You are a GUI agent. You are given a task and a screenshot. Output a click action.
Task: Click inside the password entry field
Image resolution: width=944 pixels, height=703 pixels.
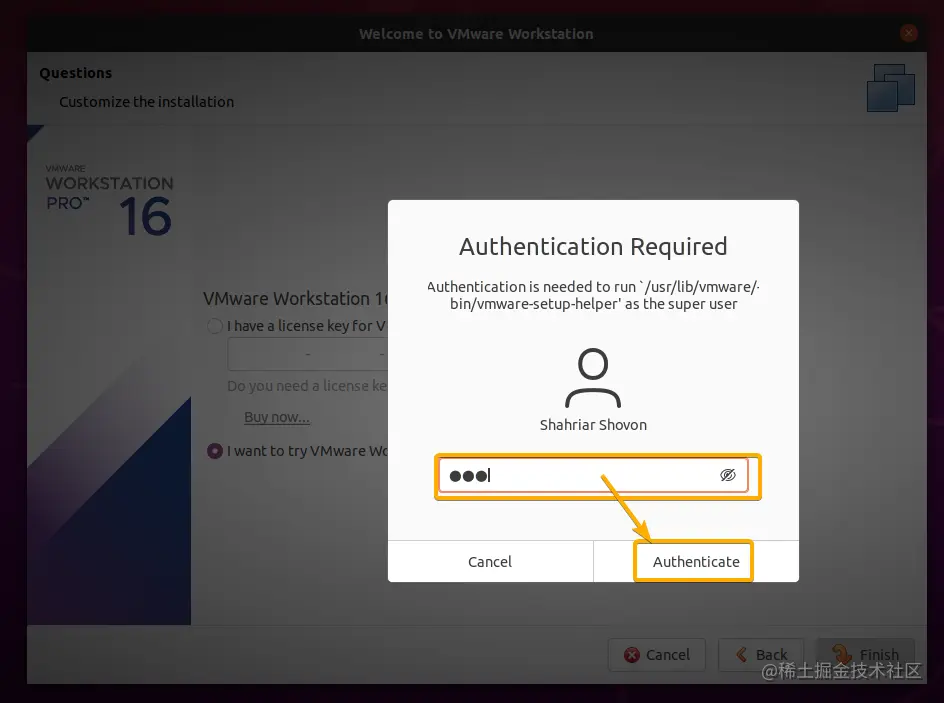coord(580,476)
